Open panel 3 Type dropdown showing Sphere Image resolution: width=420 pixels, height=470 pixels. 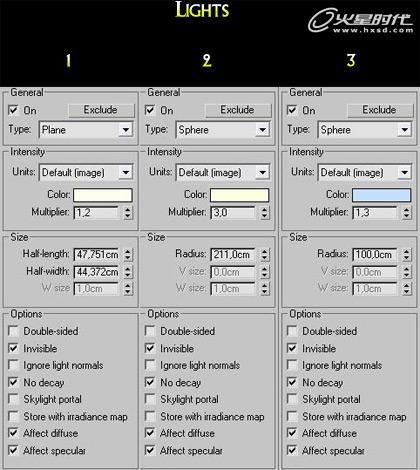point(365,130)
